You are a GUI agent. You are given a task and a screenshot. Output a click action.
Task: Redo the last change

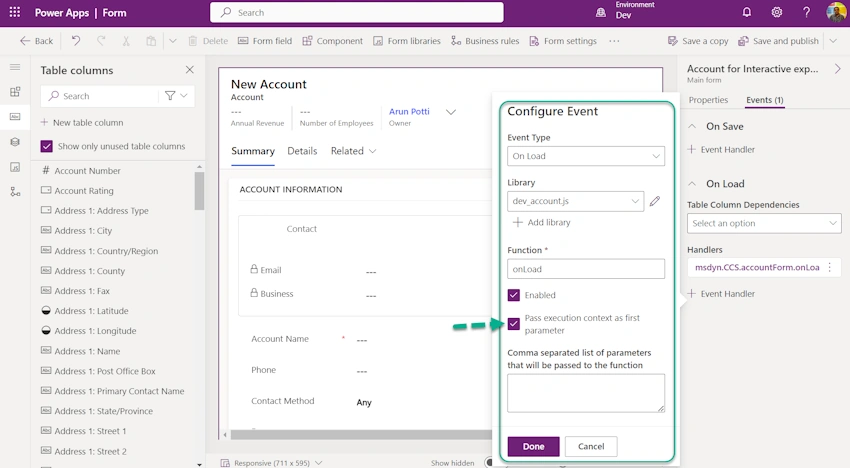(101, 41)
